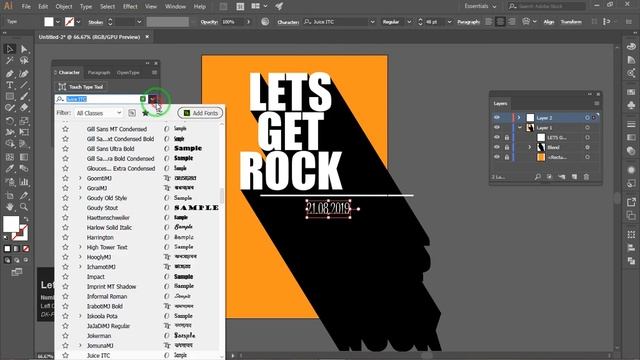Viewport: 640px width, 360px height.
Task: Align text right in control bar
Action: point(511,22)
